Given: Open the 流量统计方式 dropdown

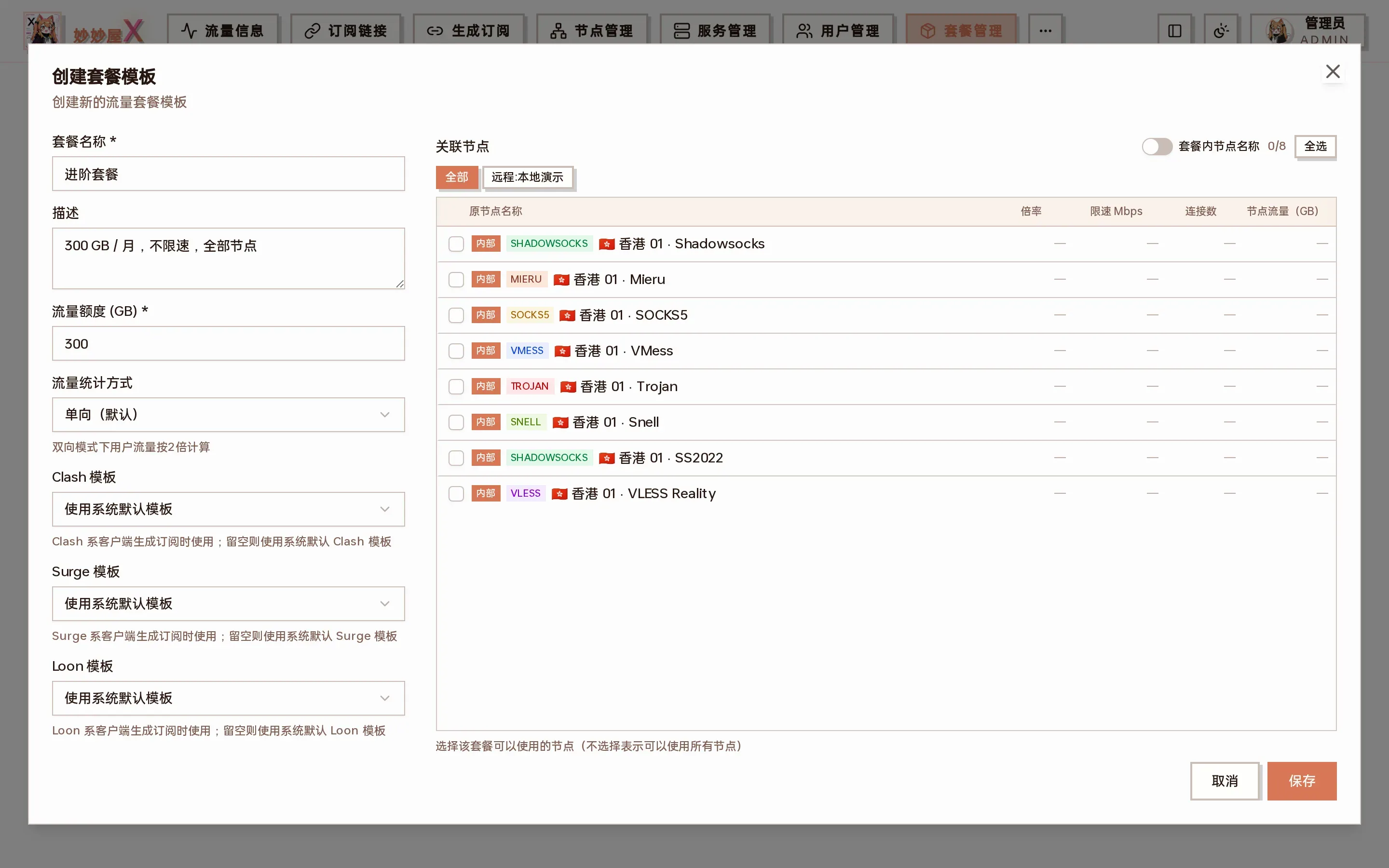Looking at the screenshot, I should 228,415.
